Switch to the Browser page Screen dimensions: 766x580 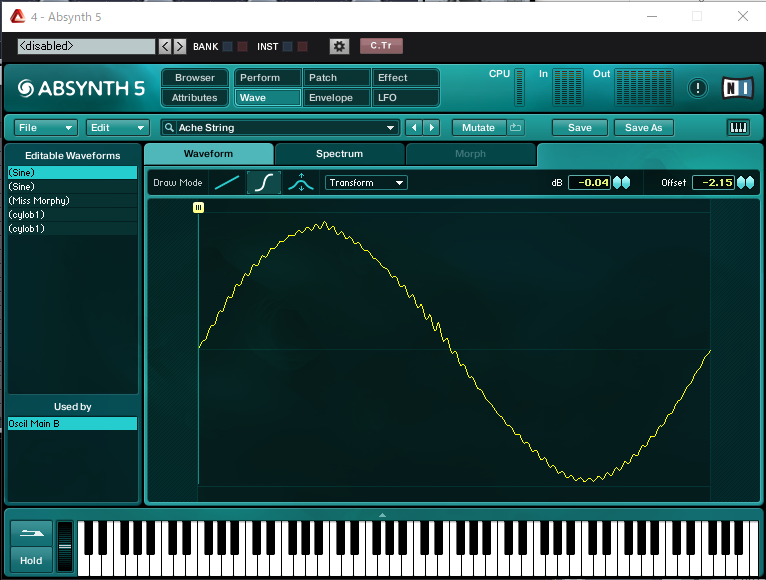point(195,78)
